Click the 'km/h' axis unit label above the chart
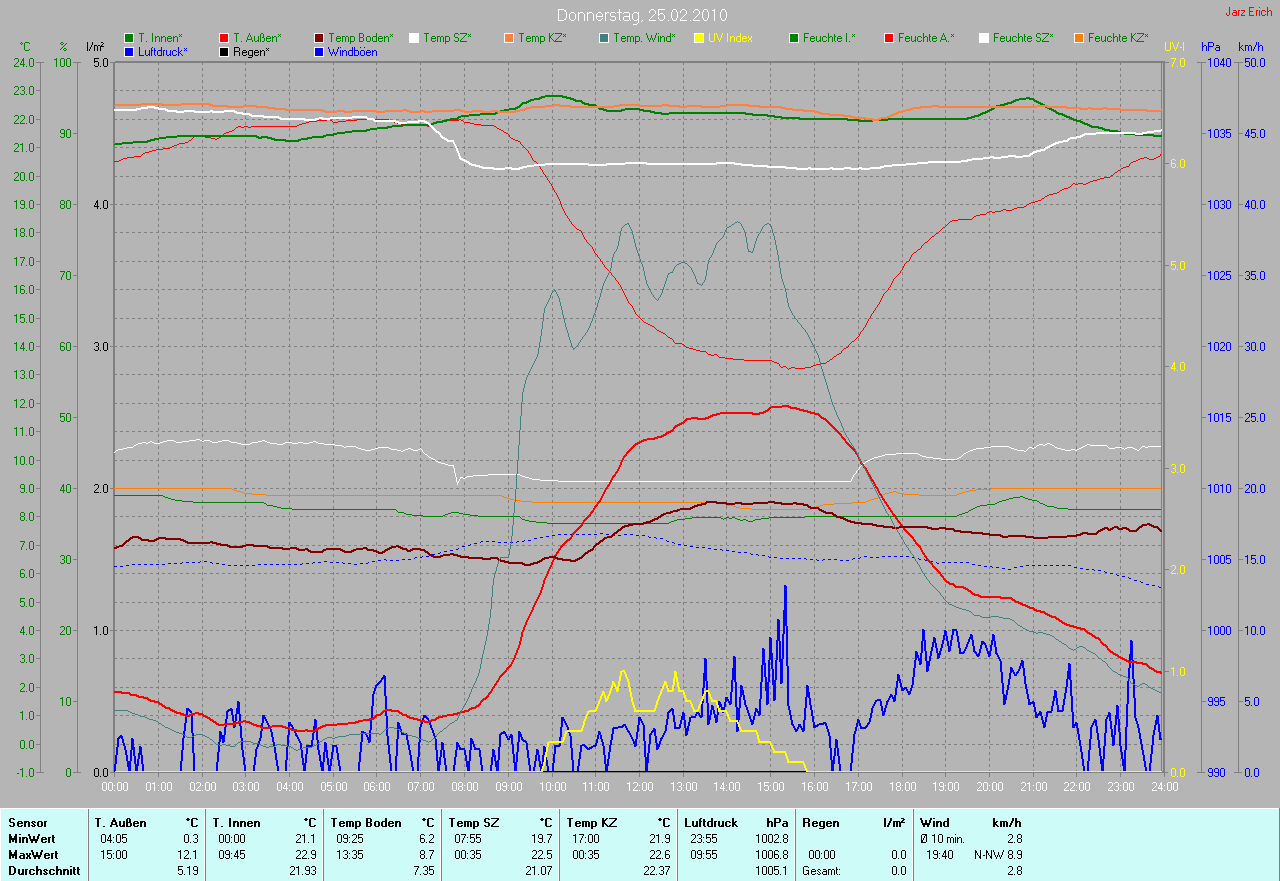The image size is (1280, 881). coord(1251,47)
